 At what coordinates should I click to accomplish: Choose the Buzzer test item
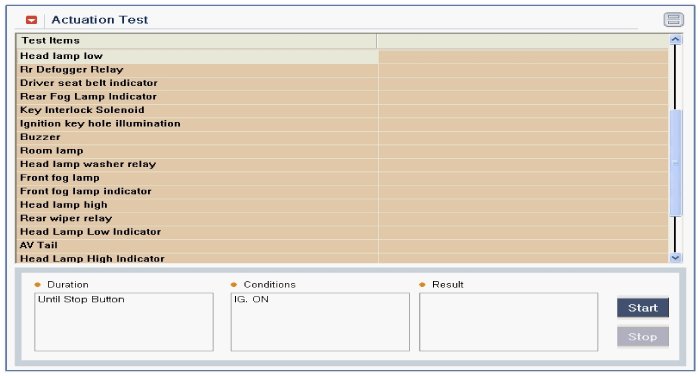tap(342, 137)
